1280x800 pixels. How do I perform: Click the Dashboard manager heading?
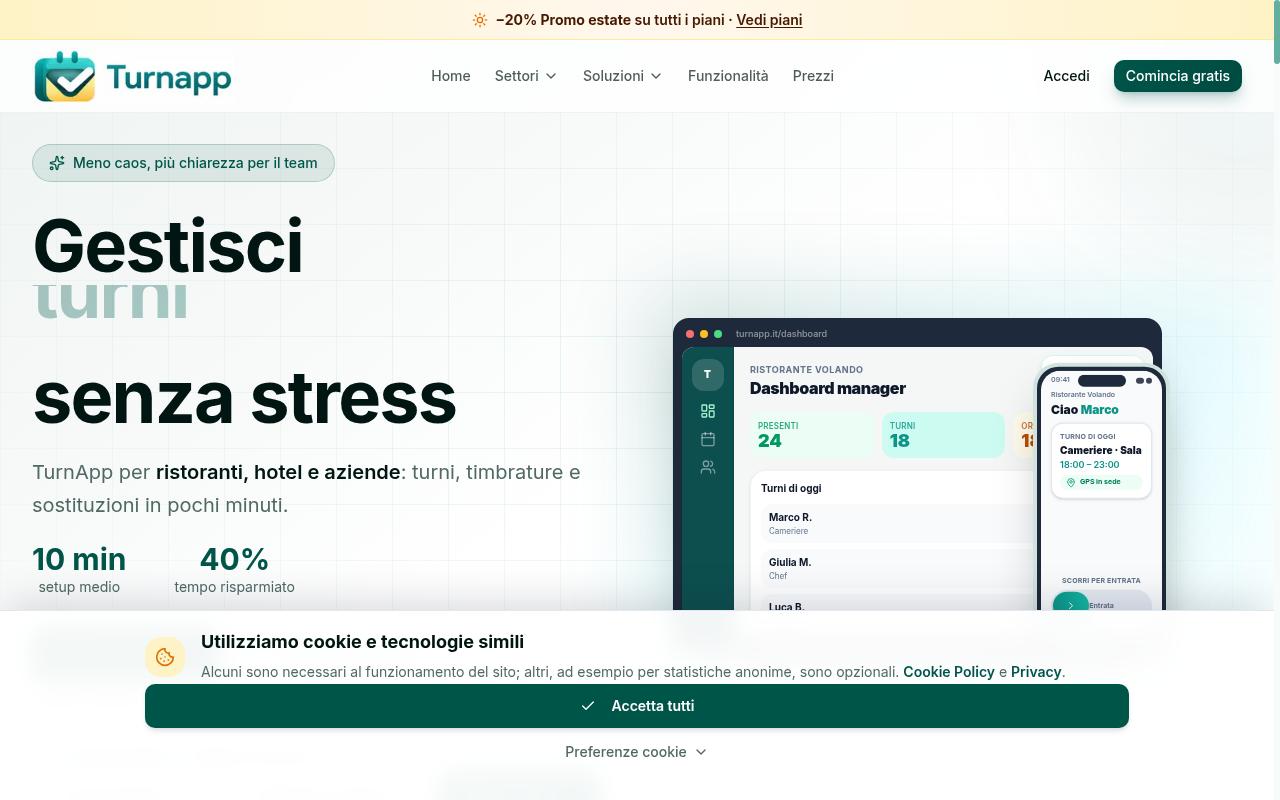828,388
